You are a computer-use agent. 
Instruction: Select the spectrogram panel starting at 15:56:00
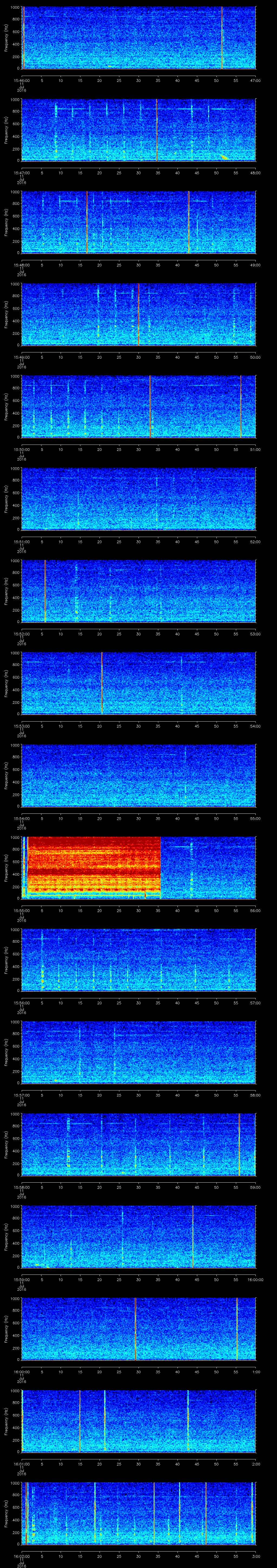coord(139,960)
